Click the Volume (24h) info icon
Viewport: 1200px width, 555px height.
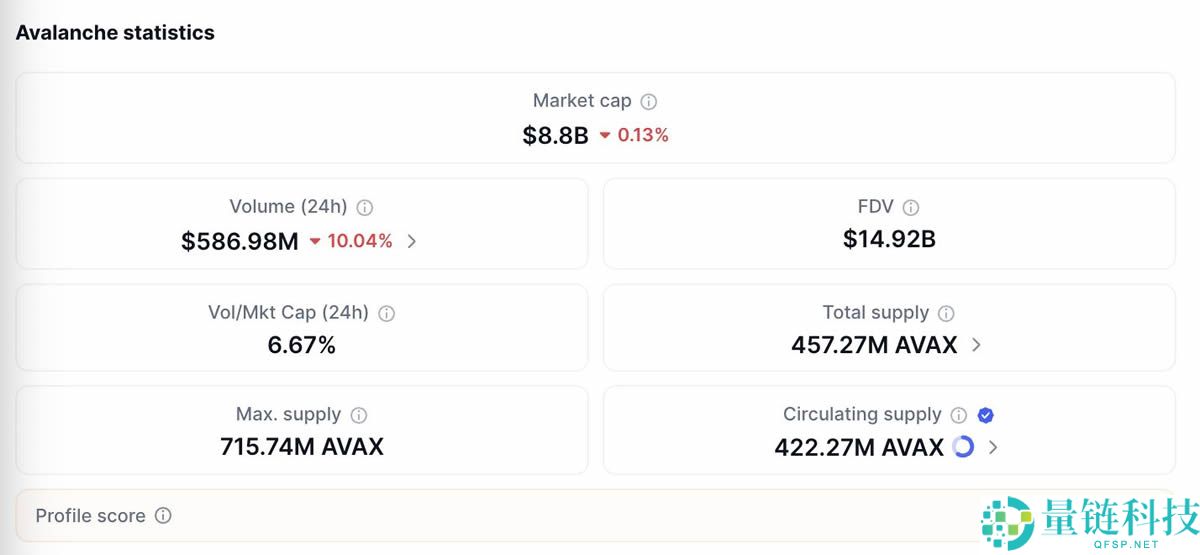[x=365, y=208]
